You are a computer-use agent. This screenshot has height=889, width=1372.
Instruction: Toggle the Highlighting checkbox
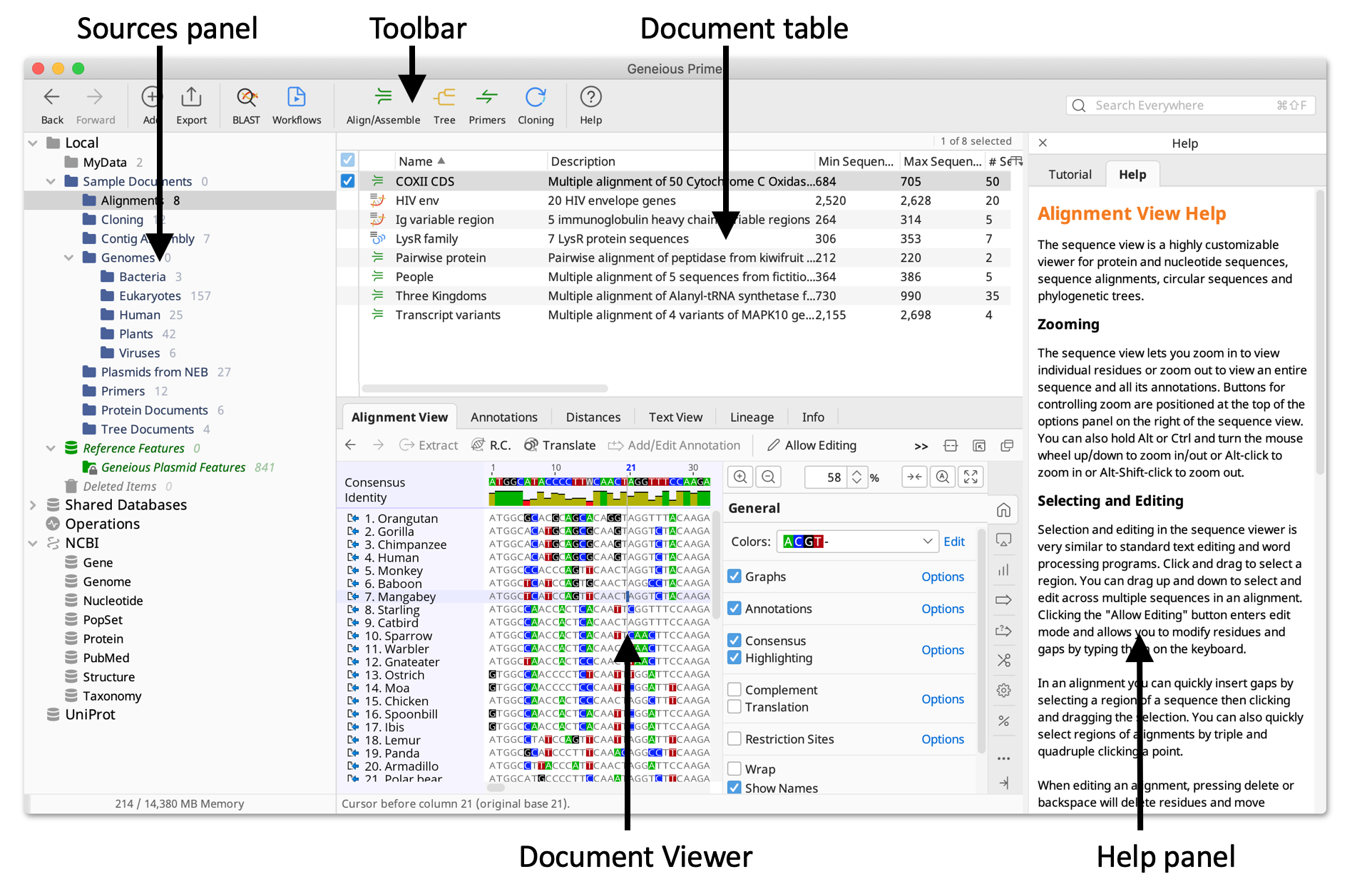point(734,657)
